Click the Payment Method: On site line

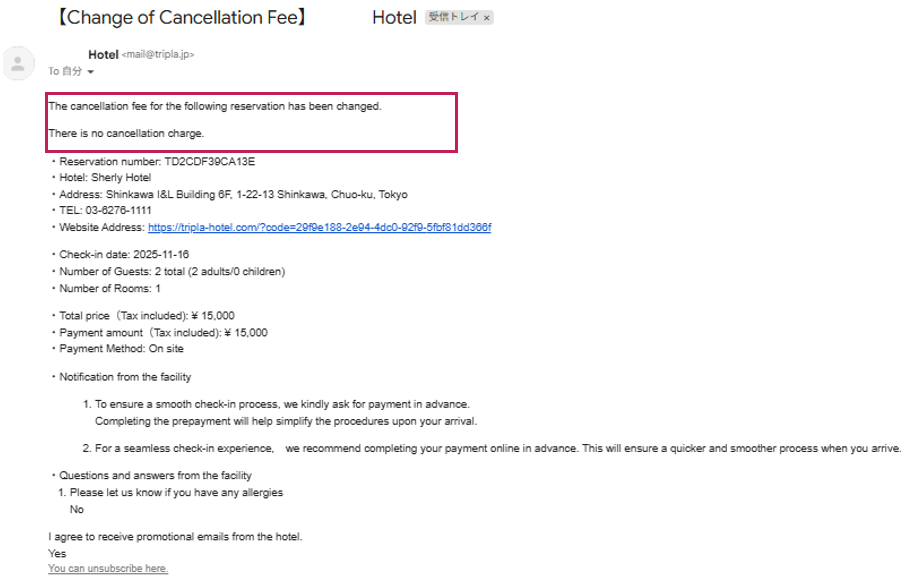121,349
